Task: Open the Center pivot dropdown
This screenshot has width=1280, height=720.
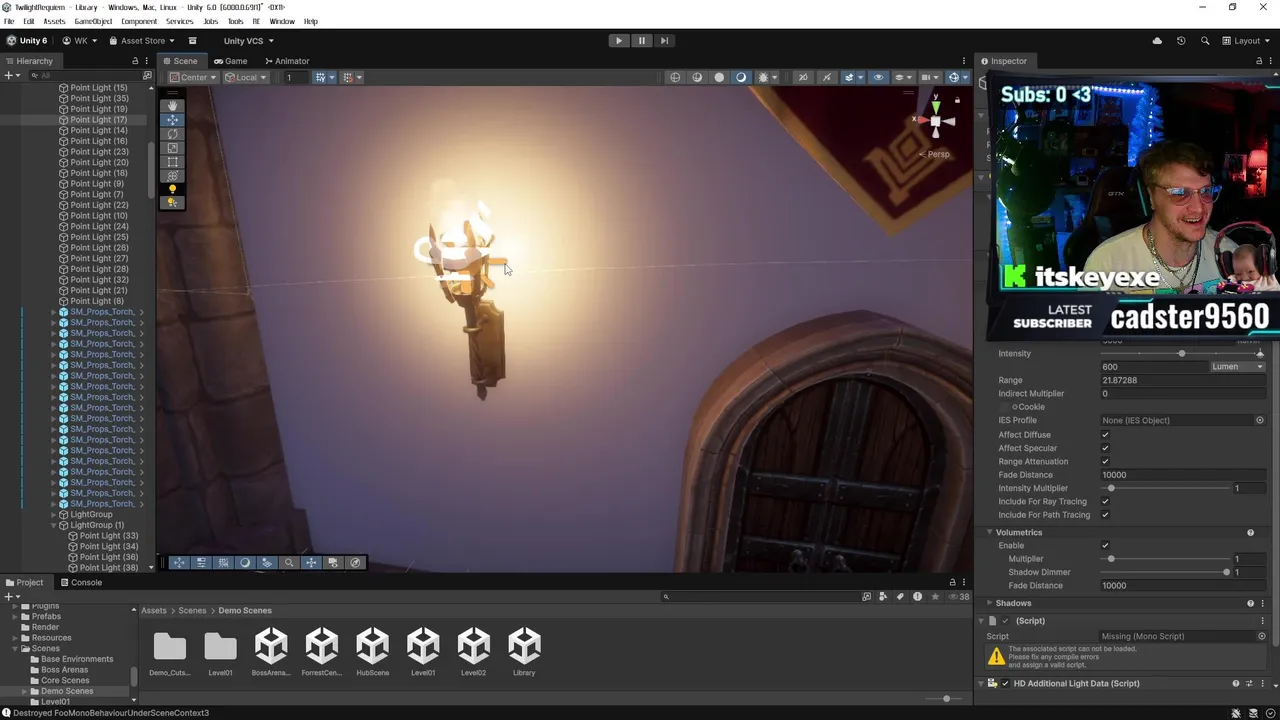Action: pyautogui.click(x=193, y=77)
